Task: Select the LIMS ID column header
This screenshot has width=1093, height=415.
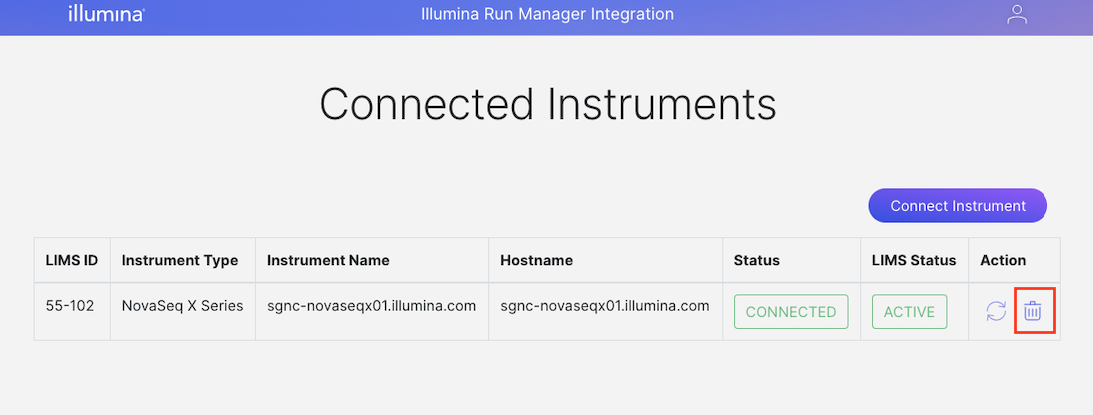Action: coord(72,260)
